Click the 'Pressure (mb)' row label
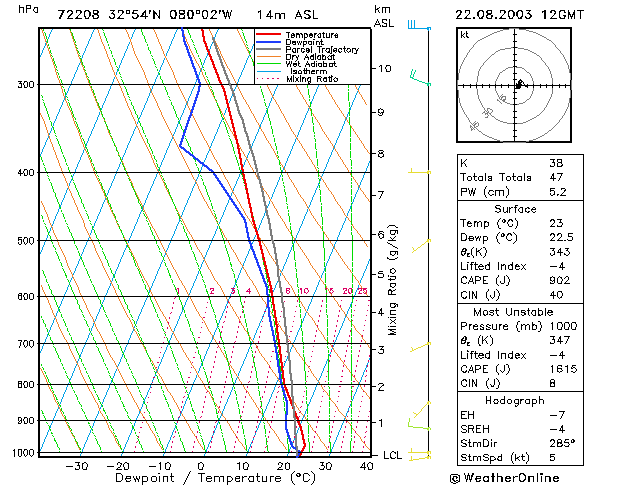 click(x=501, y=326)
